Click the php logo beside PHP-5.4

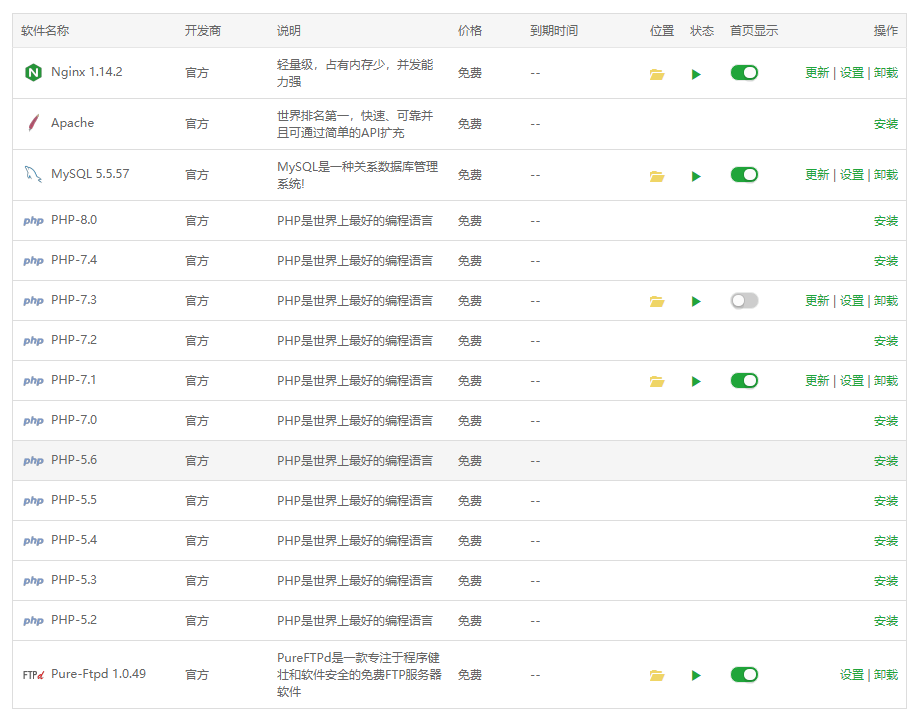point(33,540)
